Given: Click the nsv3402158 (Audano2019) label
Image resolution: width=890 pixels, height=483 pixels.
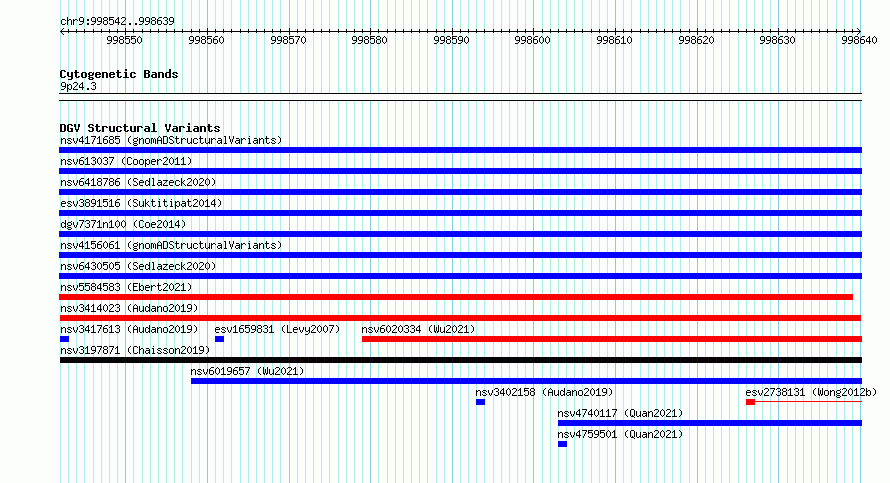Looking at the screenshot, I should point(544,392).
